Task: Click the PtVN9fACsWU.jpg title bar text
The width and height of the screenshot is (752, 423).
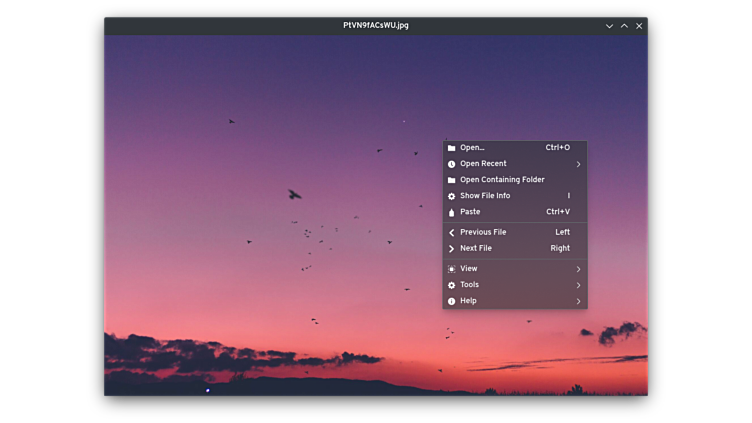Action: [x=376, y=26]
